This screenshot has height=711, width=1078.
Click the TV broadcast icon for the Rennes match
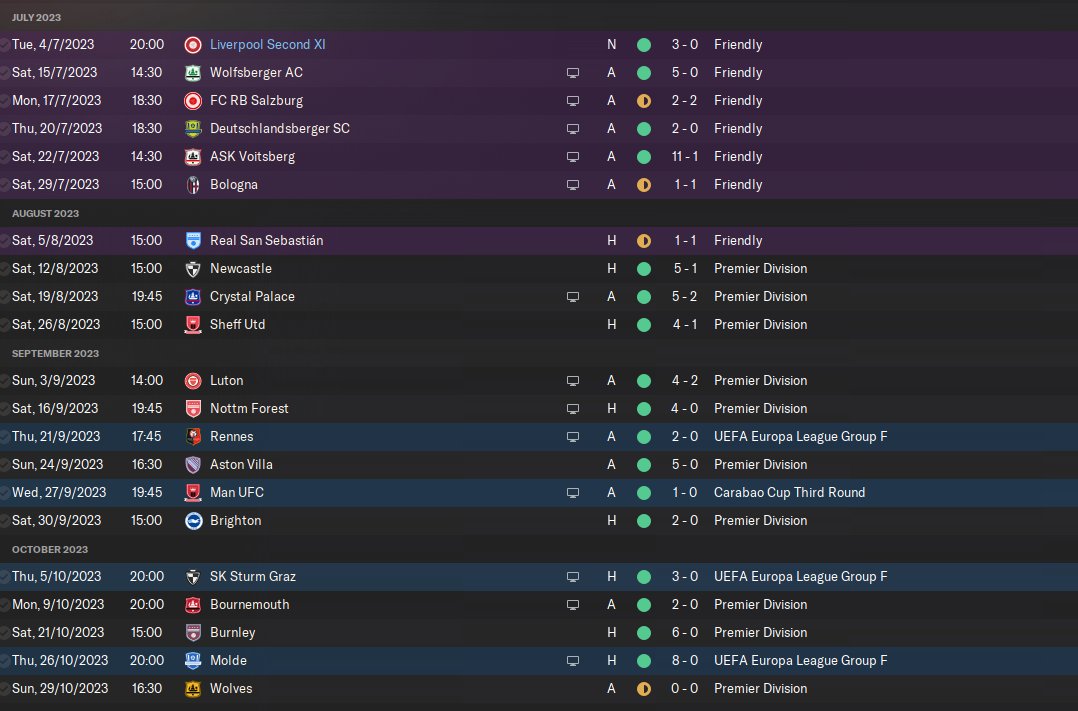click(x=573, y=437)
